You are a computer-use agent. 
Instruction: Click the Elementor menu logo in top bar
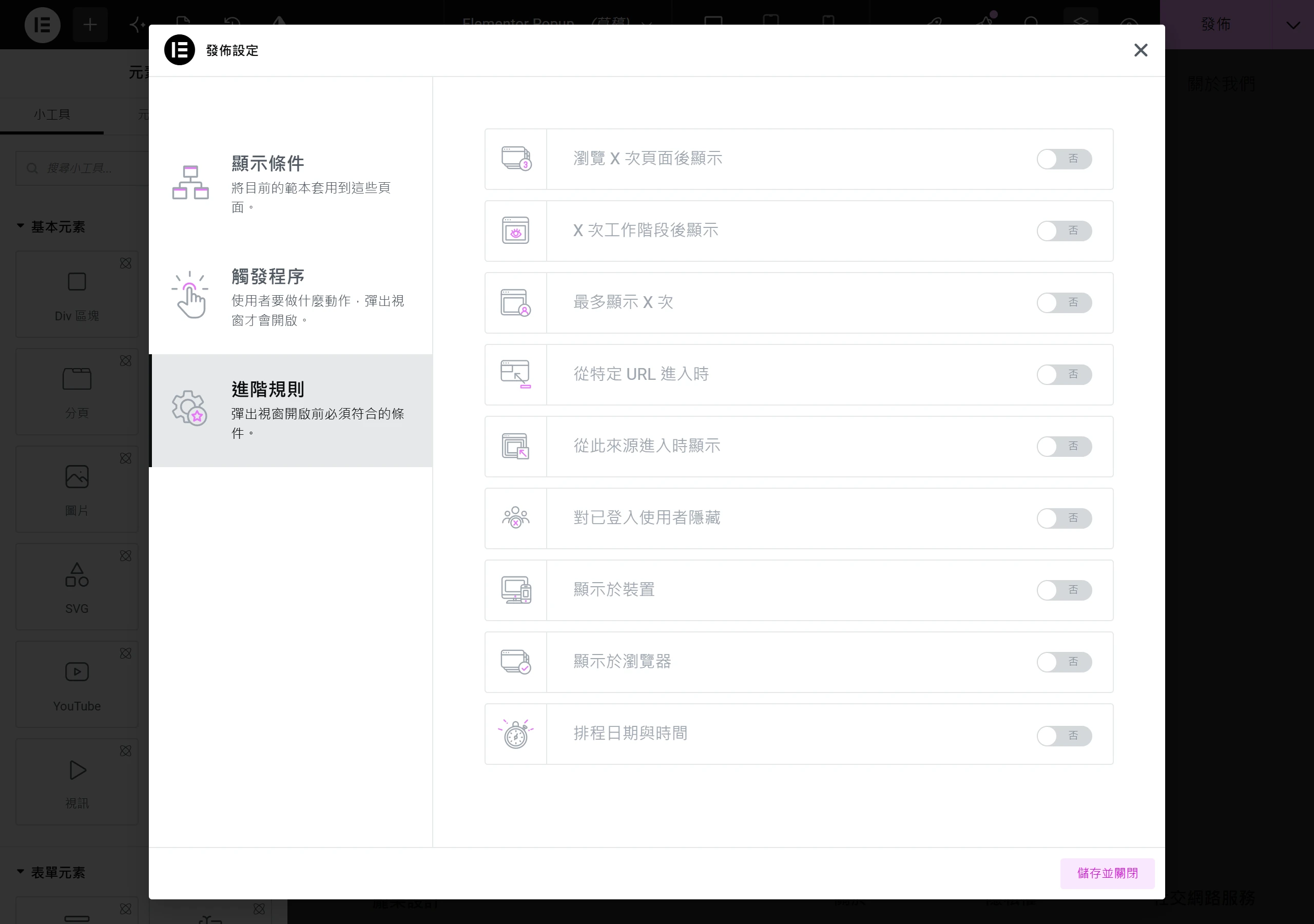(x=43, y=25)
